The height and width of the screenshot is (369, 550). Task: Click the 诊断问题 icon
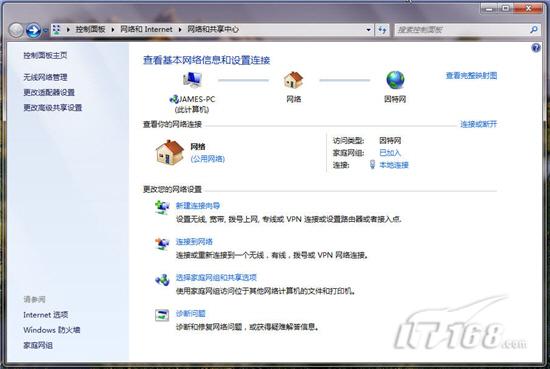point(162,315)
